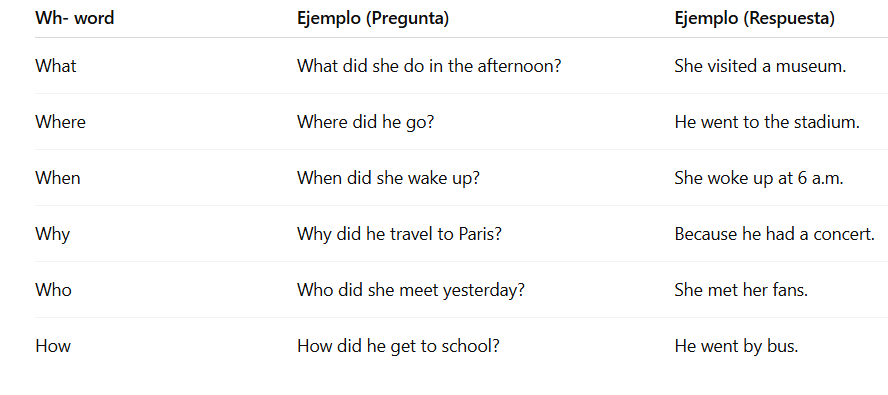
Task: Click the answer 'He went by bus.'
Action: tap(736, 346)
